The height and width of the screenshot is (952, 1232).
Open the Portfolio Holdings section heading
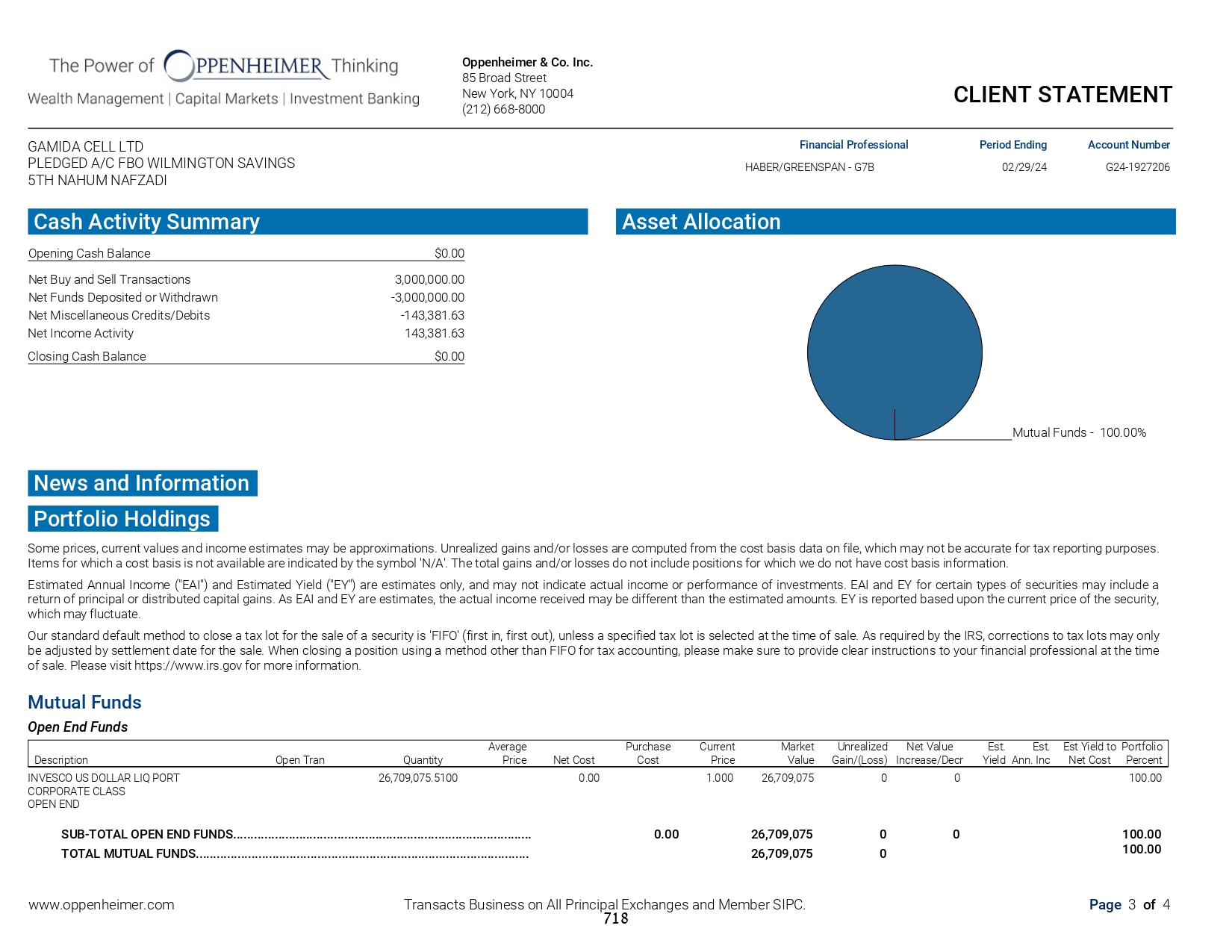[122, 519]
